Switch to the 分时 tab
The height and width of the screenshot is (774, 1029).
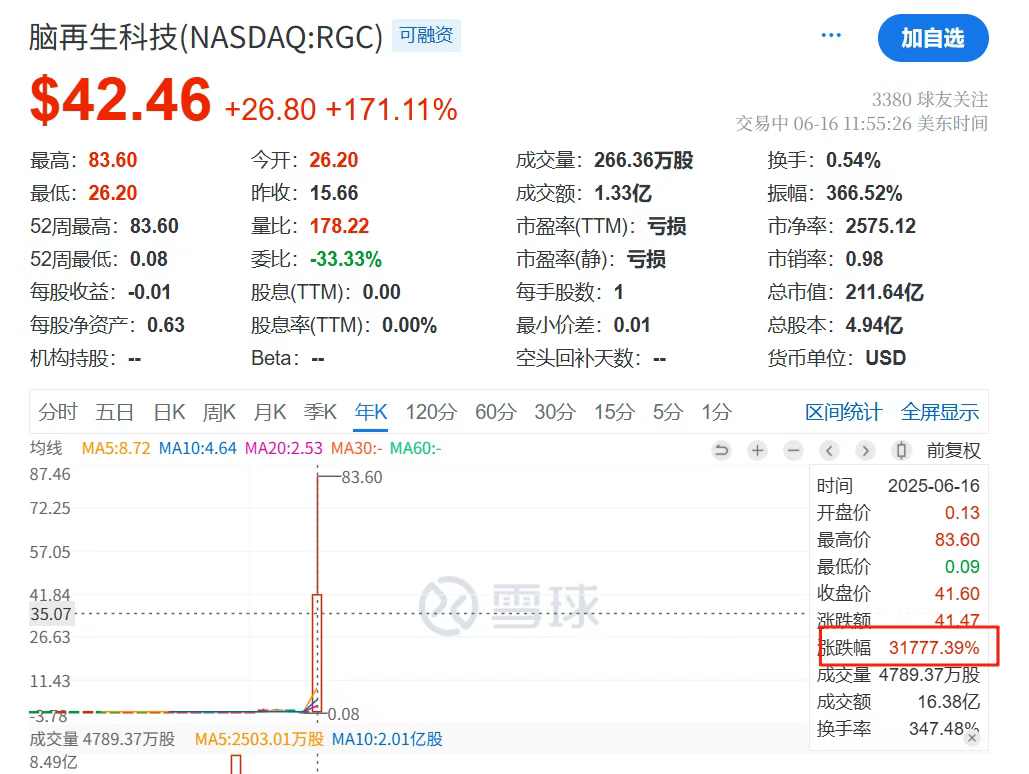click(58, 412)
